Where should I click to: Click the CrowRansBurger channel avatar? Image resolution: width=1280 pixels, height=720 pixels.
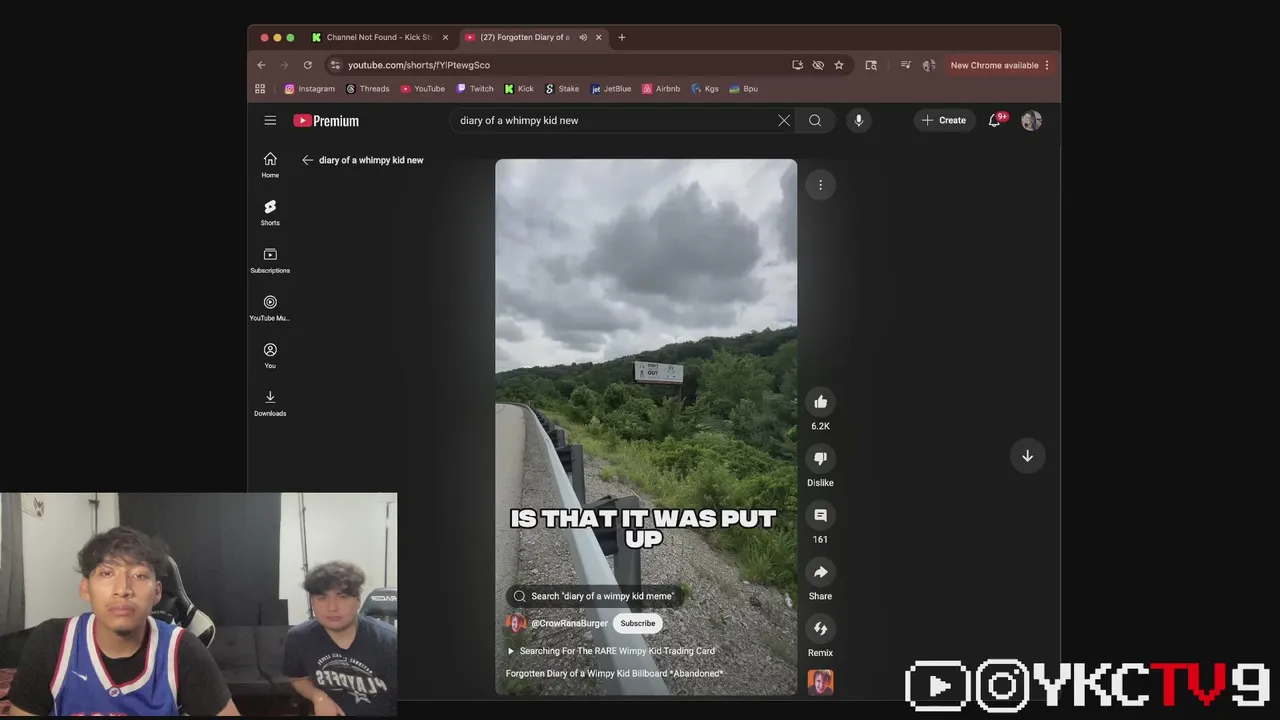(x=516, y=623)
